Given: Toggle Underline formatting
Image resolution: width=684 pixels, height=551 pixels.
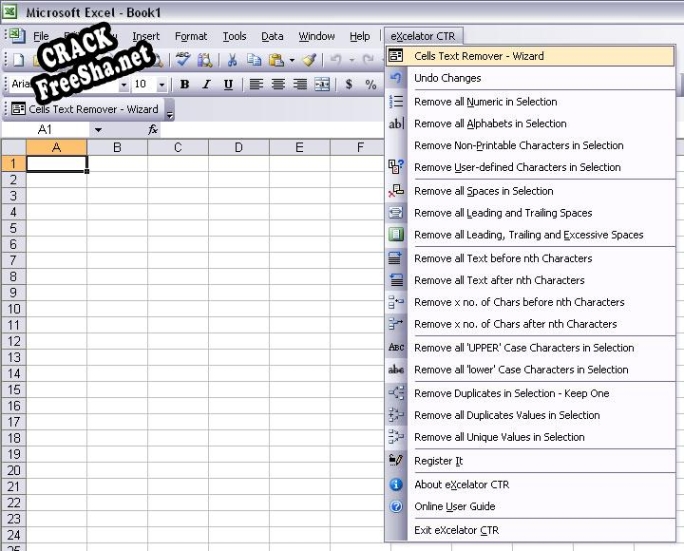Looking at the screenshot, I should pos(228,85).
